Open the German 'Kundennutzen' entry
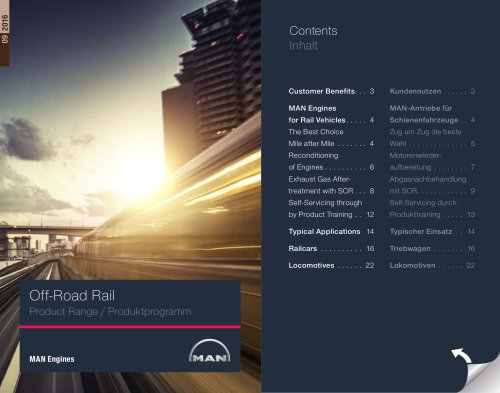 coord(432,91)
